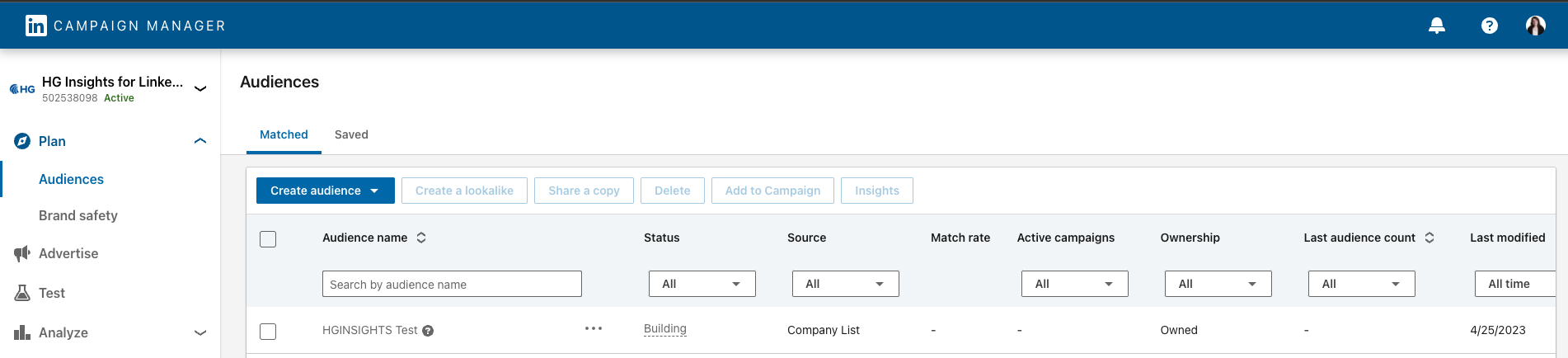Image resolution: width=1568 pixels, height=358 pixels.
Task: Open the notifications bell
Action: click(x=1436, y=26)
